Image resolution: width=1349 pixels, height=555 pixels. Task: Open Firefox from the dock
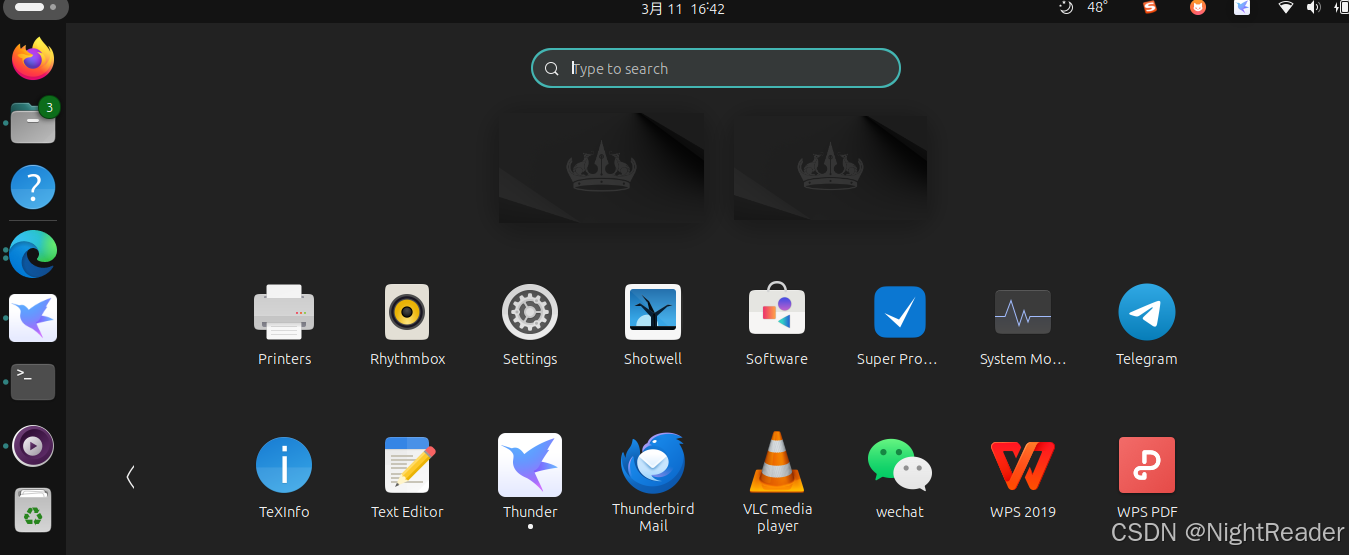point(33,59)
